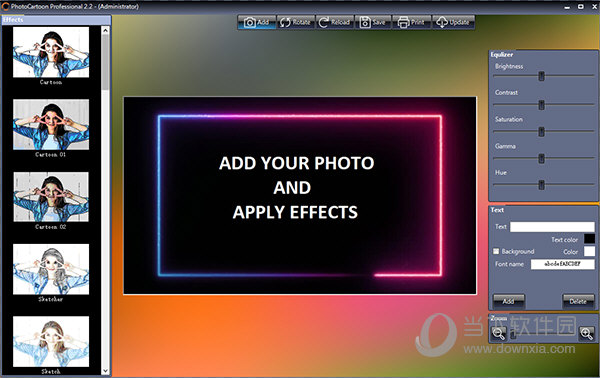Click the Add text button

tap(509, 301)
